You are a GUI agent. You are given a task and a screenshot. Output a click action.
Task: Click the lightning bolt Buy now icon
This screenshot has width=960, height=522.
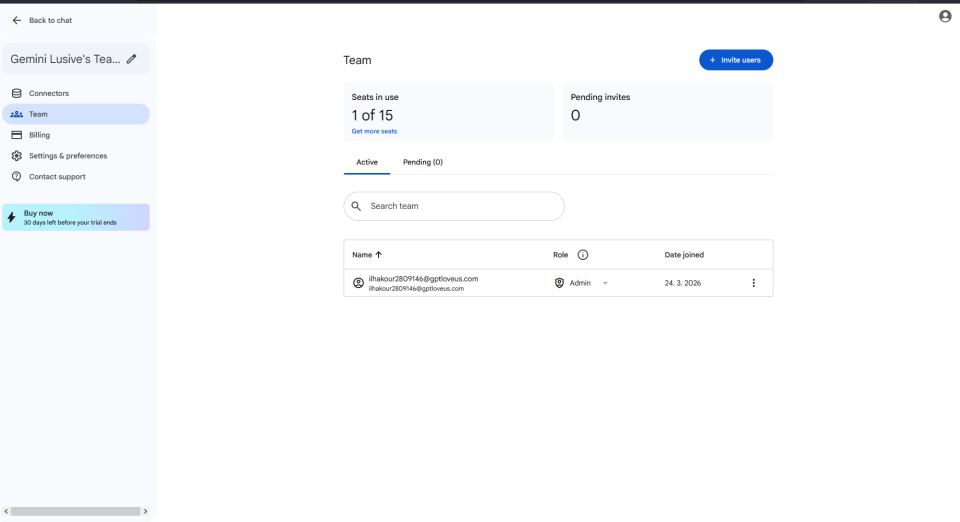[x=12, y=218]
